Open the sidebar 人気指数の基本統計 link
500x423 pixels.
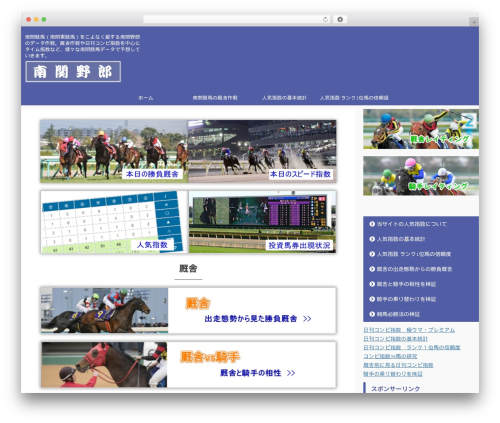click(401, 239)
